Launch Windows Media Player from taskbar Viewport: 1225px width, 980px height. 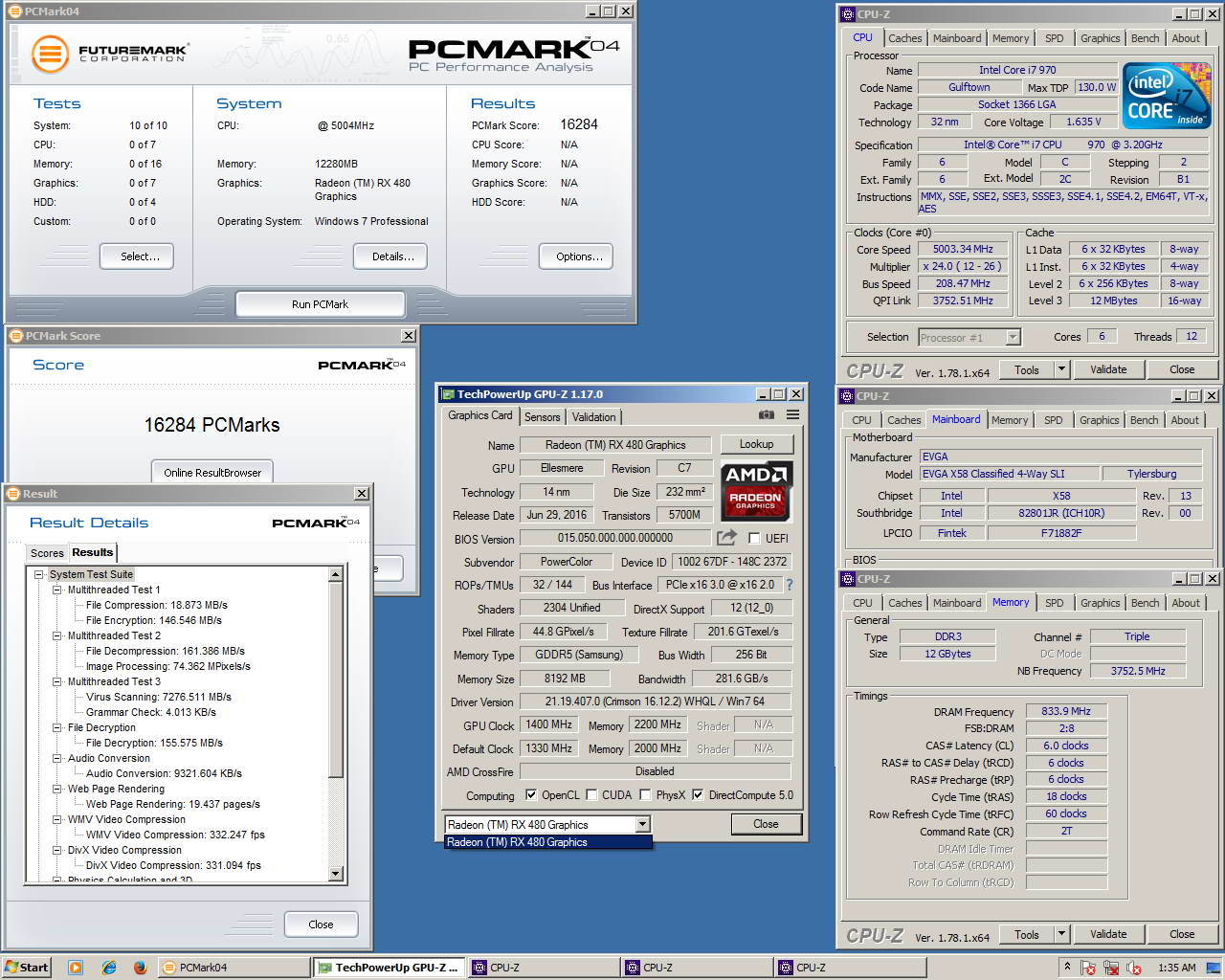tap(76, 968)
